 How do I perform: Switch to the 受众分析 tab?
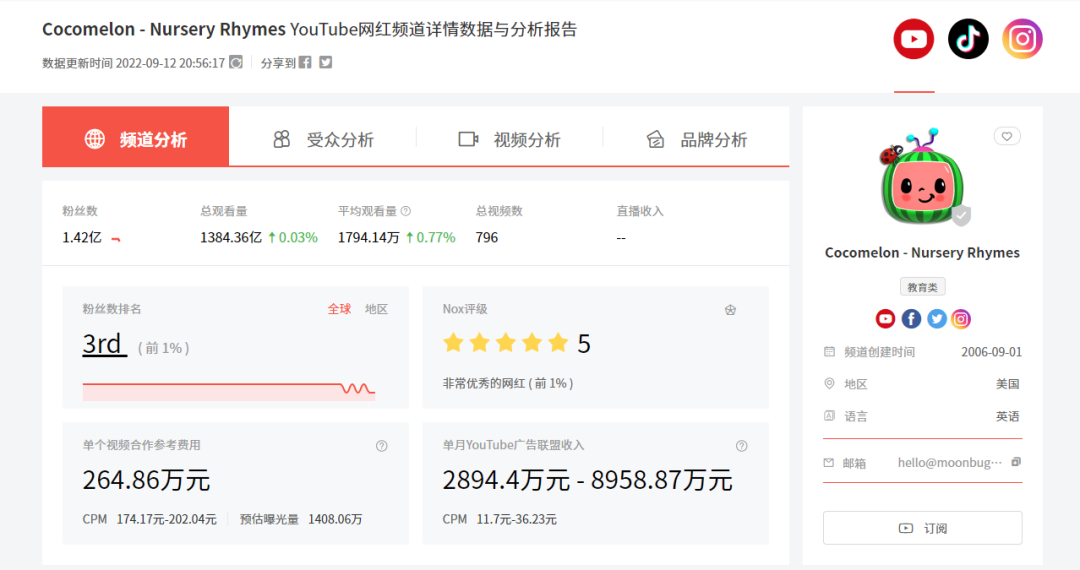(x=323, y=139)
